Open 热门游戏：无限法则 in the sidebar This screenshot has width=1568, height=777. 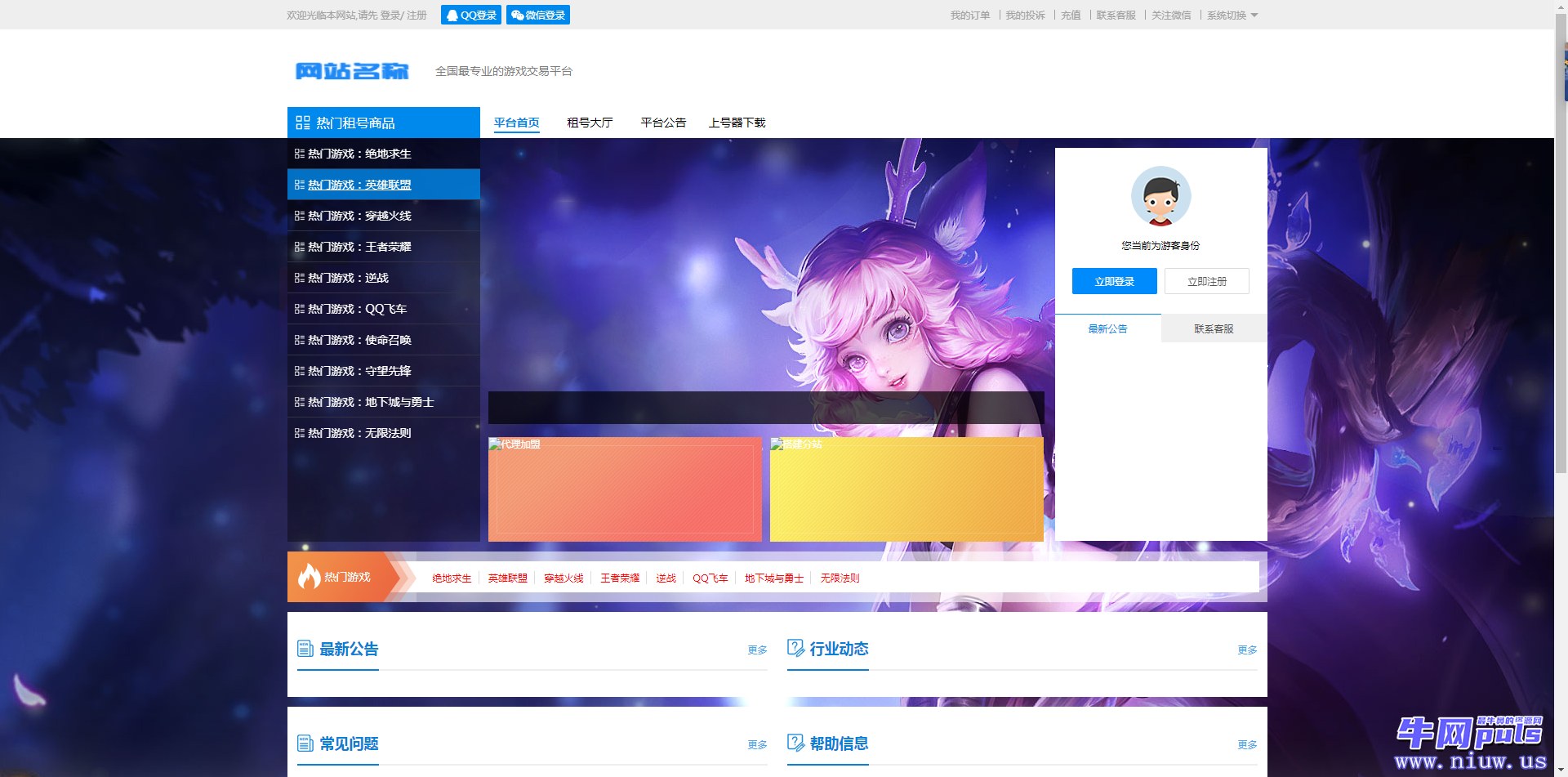click(x=384, y=433)
